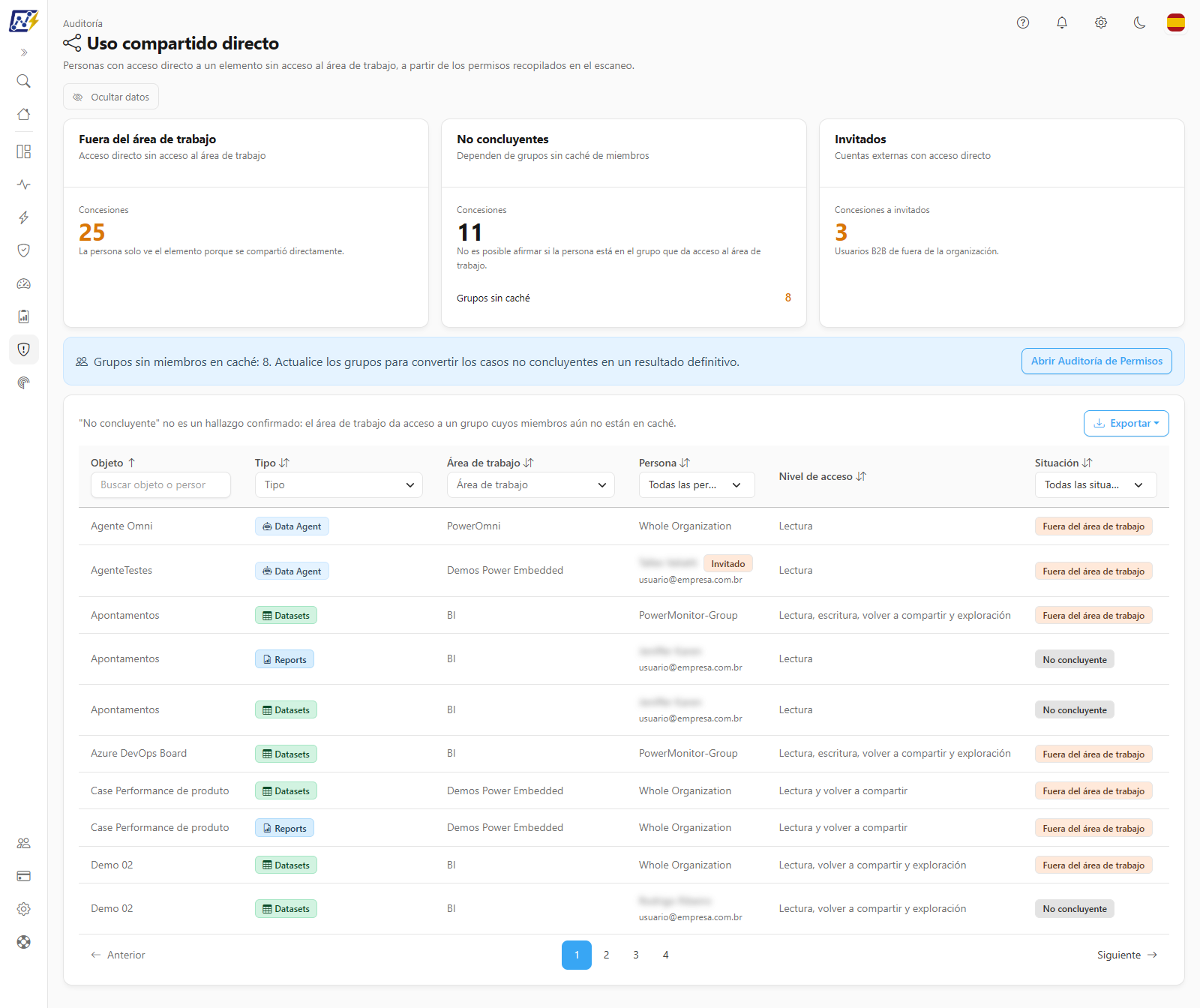
Task: Click the Buscar objeto search field
Action: coord(160,484)
